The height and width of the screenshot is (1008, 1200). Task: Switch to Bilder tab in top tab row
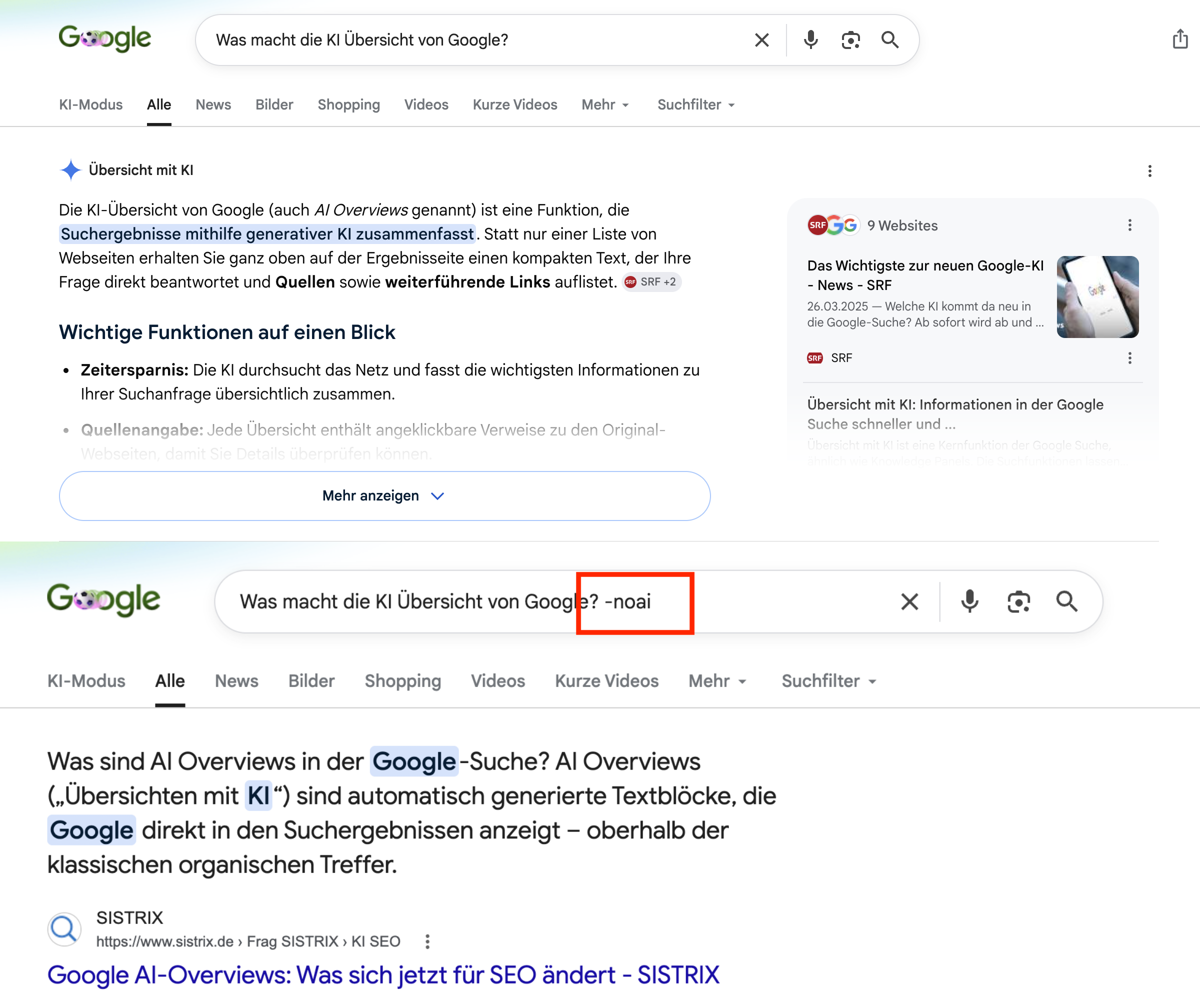274,104
